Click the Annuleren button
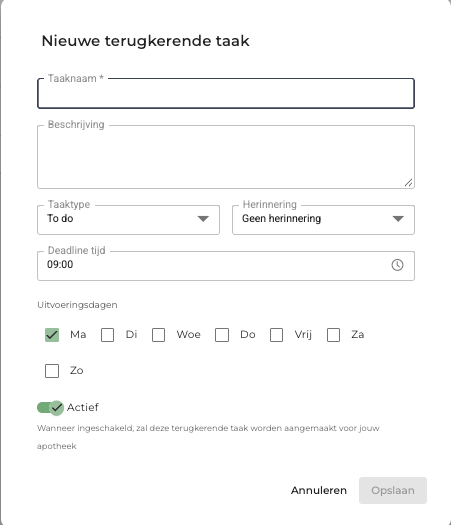The width and height of the screenshot is (451, 525). pos(319,491)
